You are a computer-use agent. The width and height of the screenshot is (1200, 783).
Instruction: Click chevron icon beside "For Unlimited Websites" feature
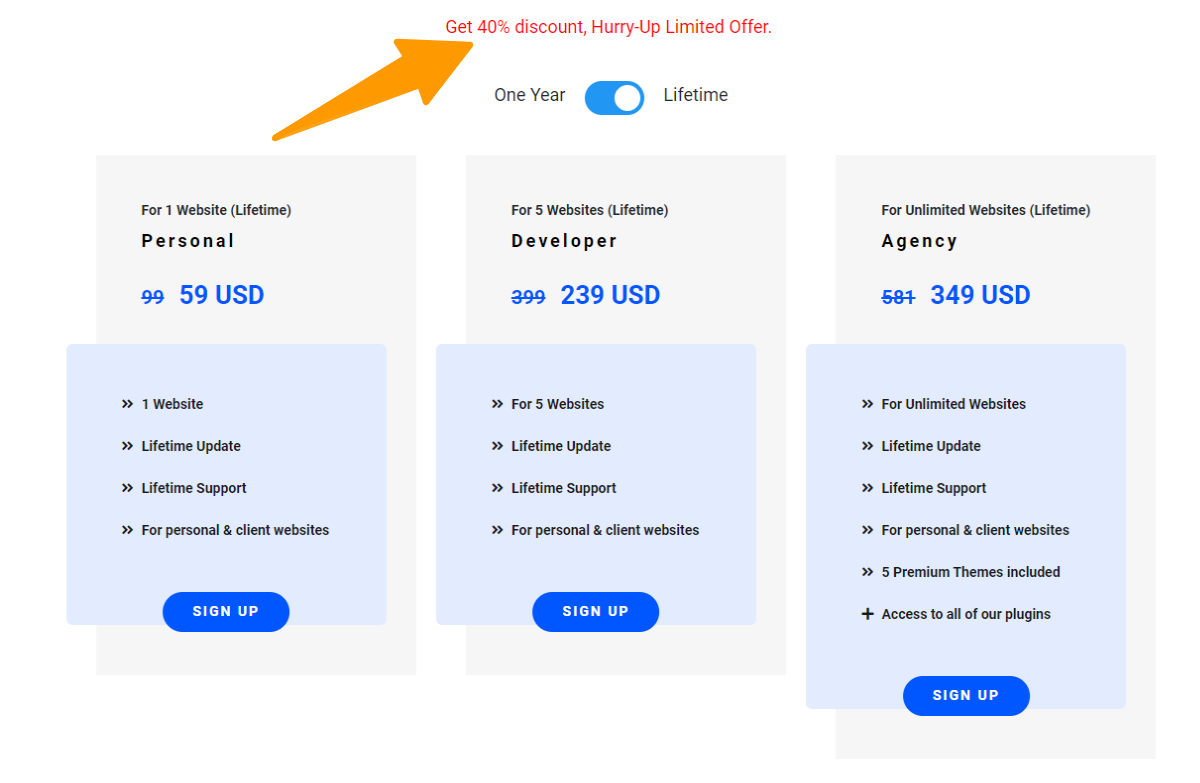(x=867, y=404)
